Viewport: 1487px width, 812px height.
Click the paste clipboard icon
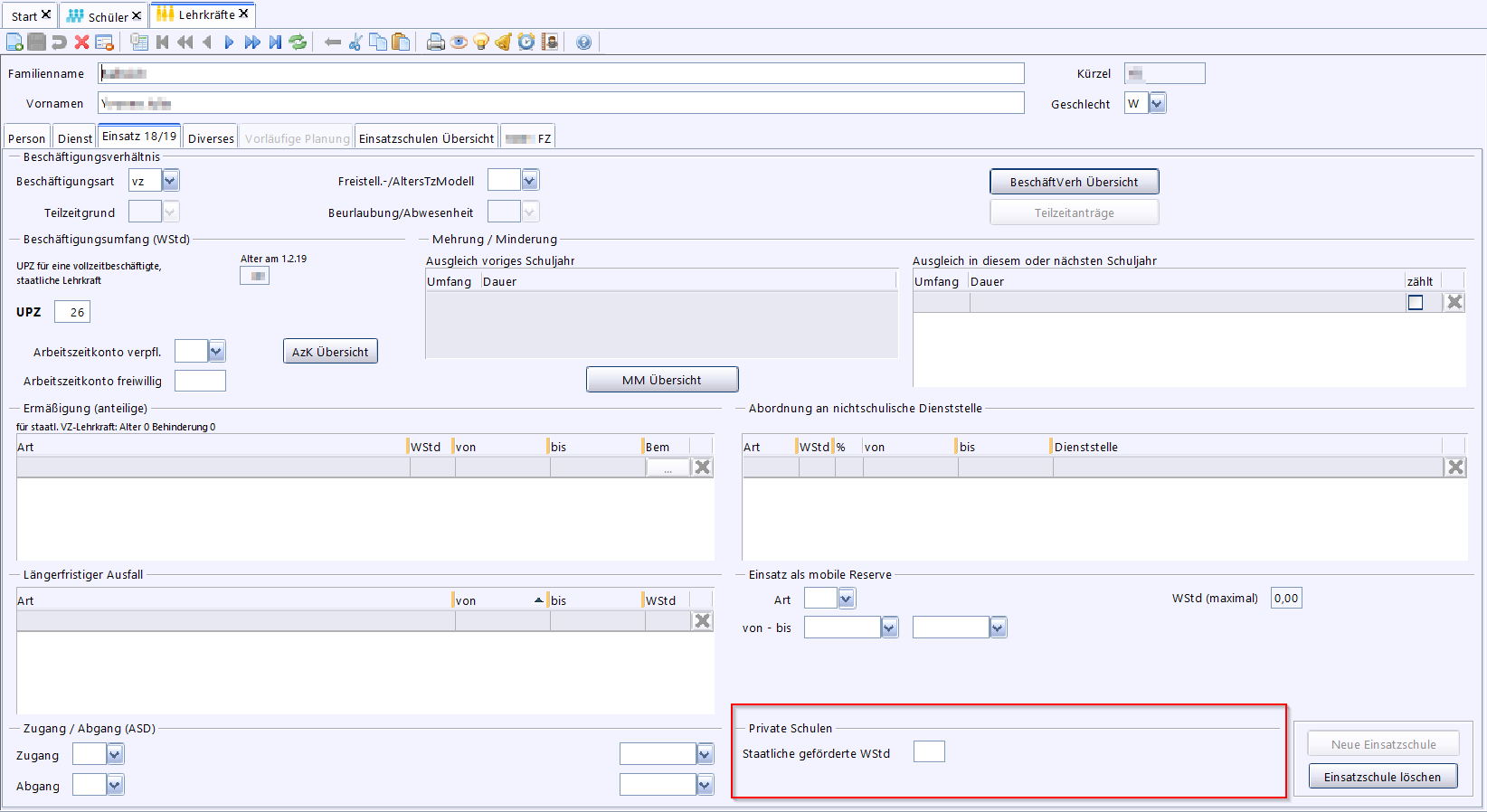coord(401,42)
